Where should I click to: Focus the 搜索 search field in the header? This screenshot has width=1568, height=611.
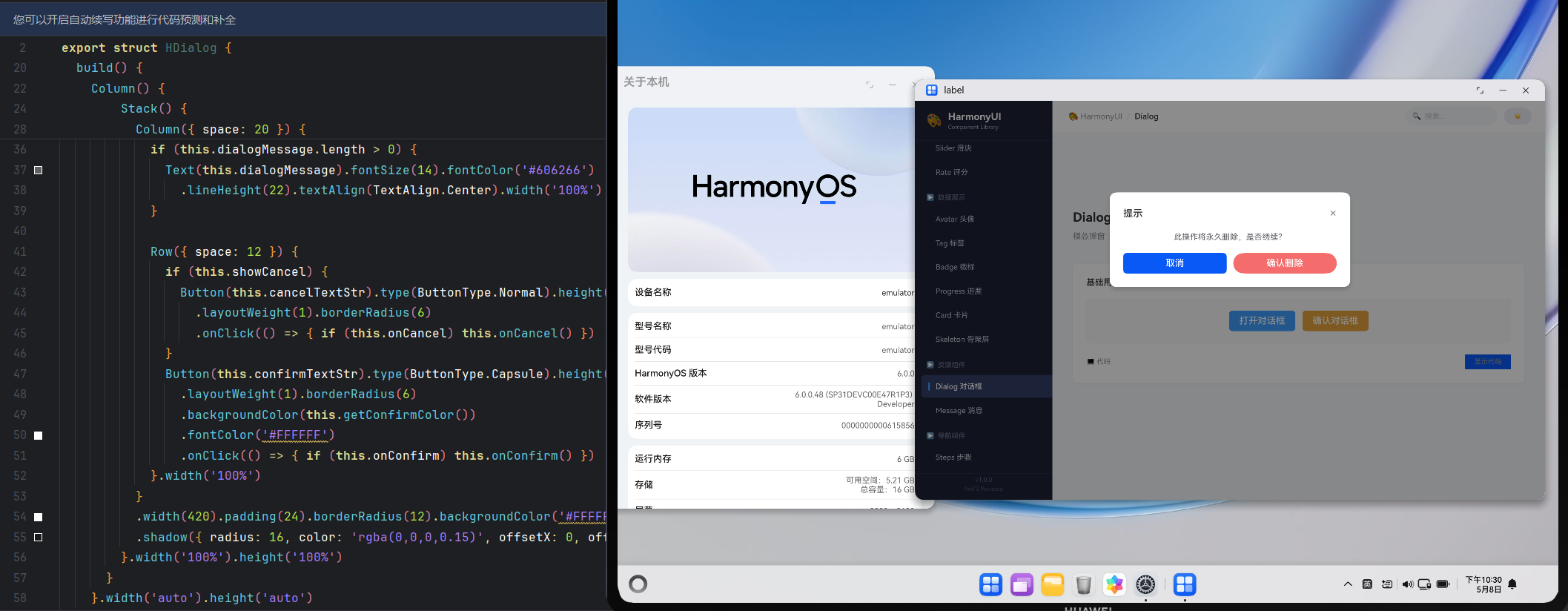[x=1451, y=116]
